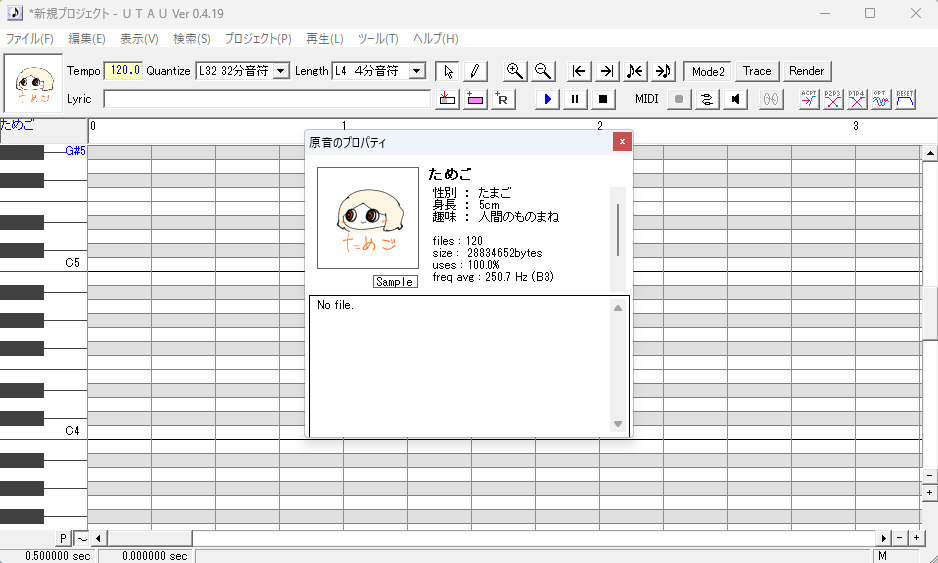Click the ためご singer name above piano
Viewport: 938px width, 563px height.
17,125
